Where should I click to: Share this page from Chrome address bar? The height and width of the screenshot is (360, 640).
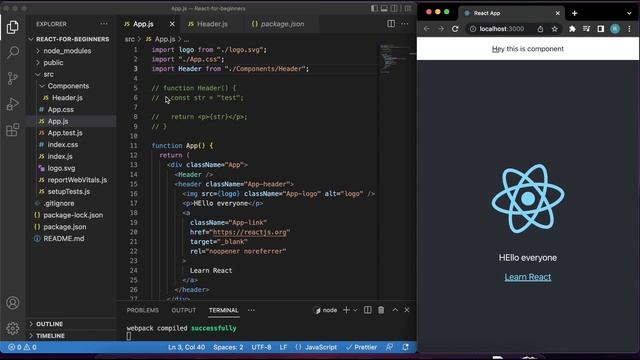(540, 29)
